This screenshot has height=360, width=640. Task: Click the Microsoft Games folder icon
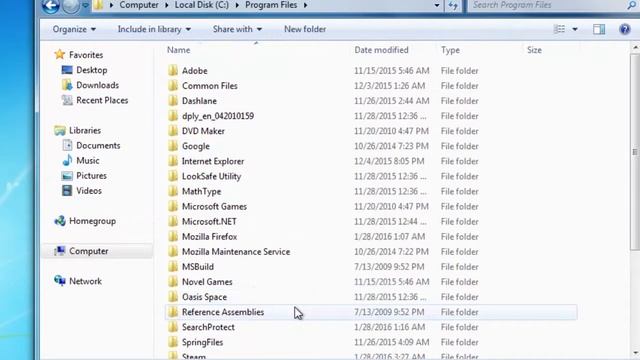point(173,207)
